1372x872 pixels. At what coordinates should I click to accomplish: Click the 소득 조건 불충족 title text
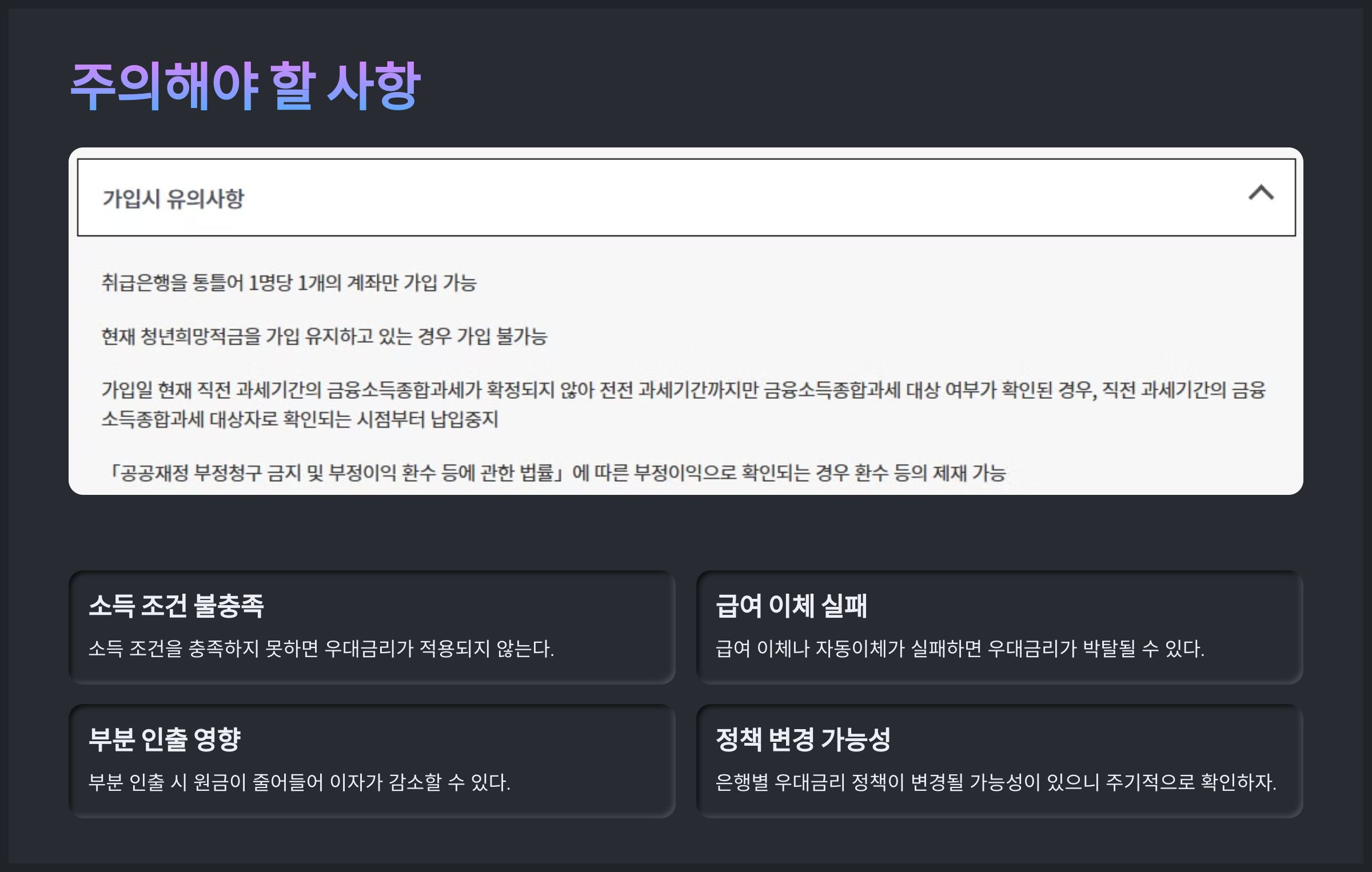[x=176, y=606]
